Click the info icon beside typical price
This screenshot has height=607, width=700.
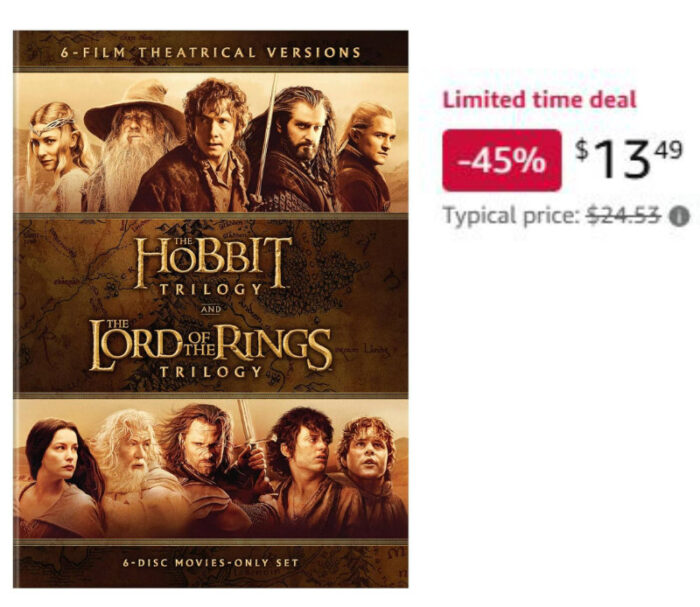tap(681, 217)
